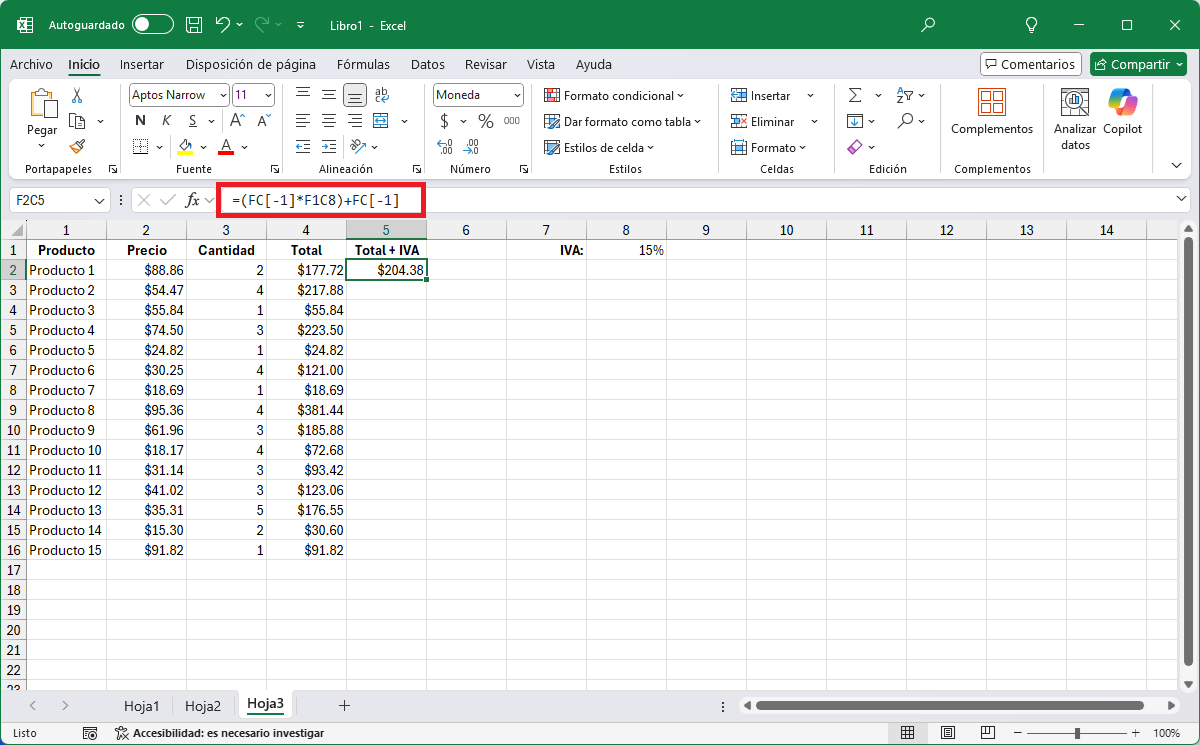The width and height of the screenshot is (1200, 745).
Task: Open Complementos add-ins
Action: pos(992,112)
